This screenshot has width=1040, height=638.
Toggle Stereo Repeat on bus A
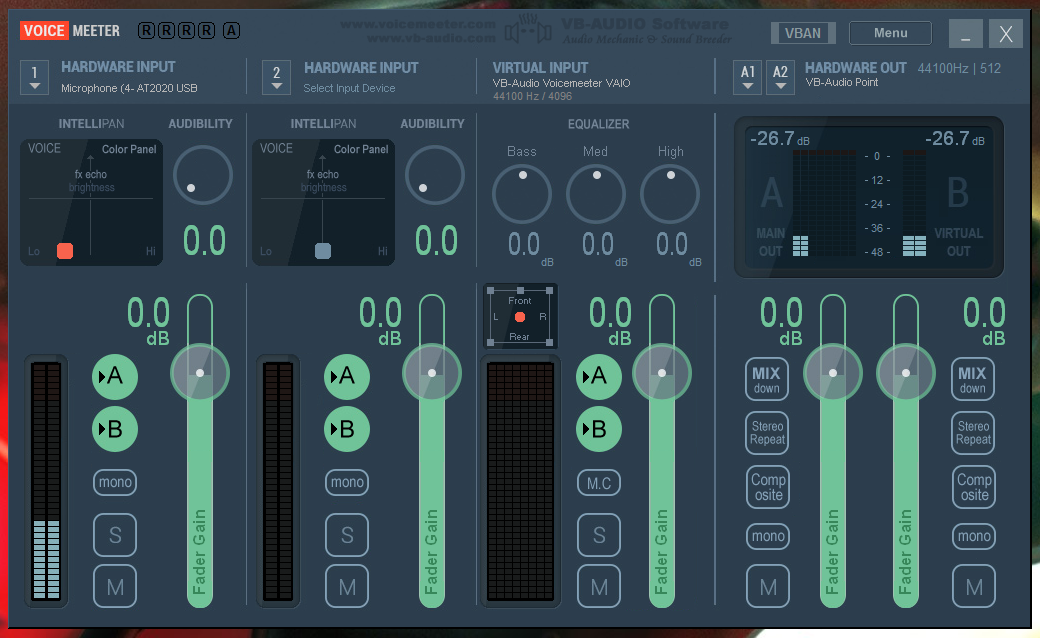click(767, 433)
